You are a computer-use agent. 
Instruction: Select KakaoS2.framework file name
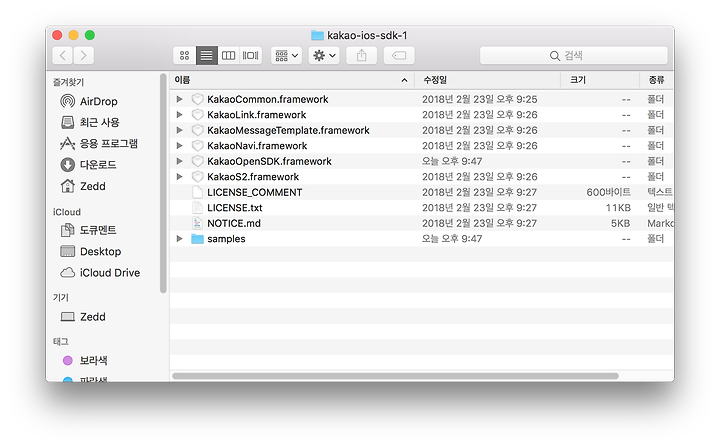(253, 177)
